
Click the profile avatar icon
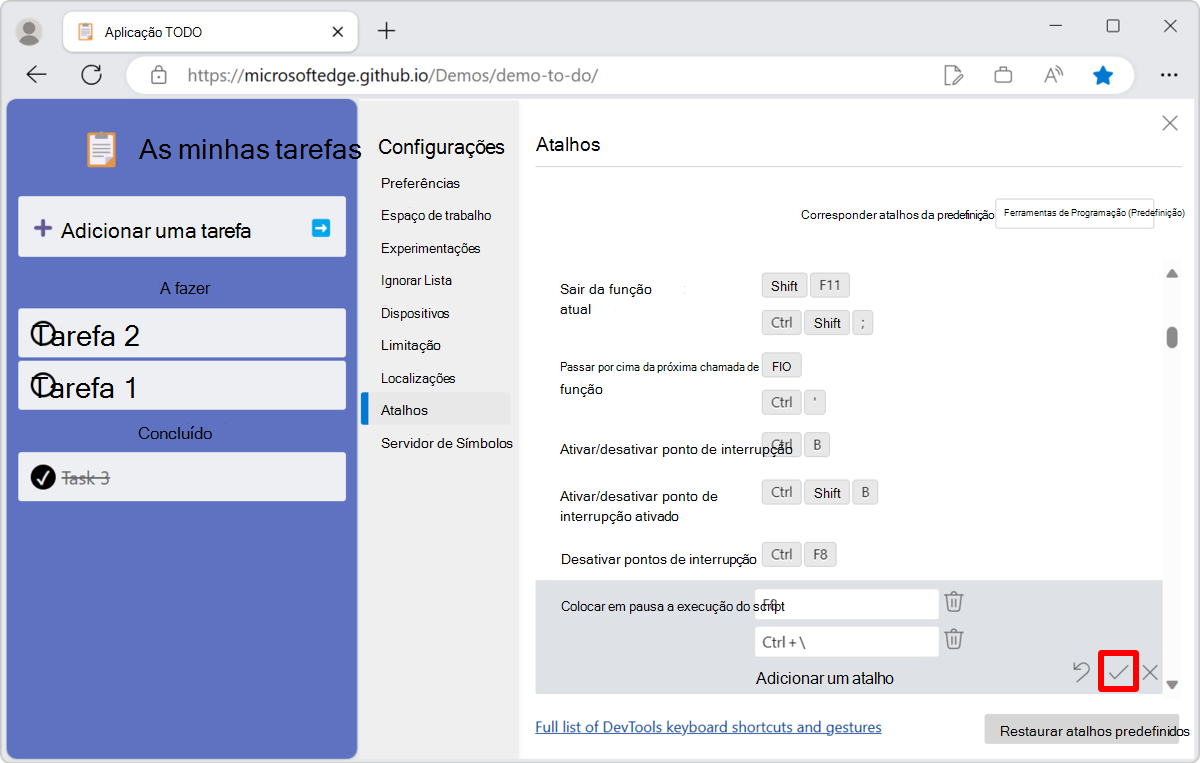coord(30,32)
